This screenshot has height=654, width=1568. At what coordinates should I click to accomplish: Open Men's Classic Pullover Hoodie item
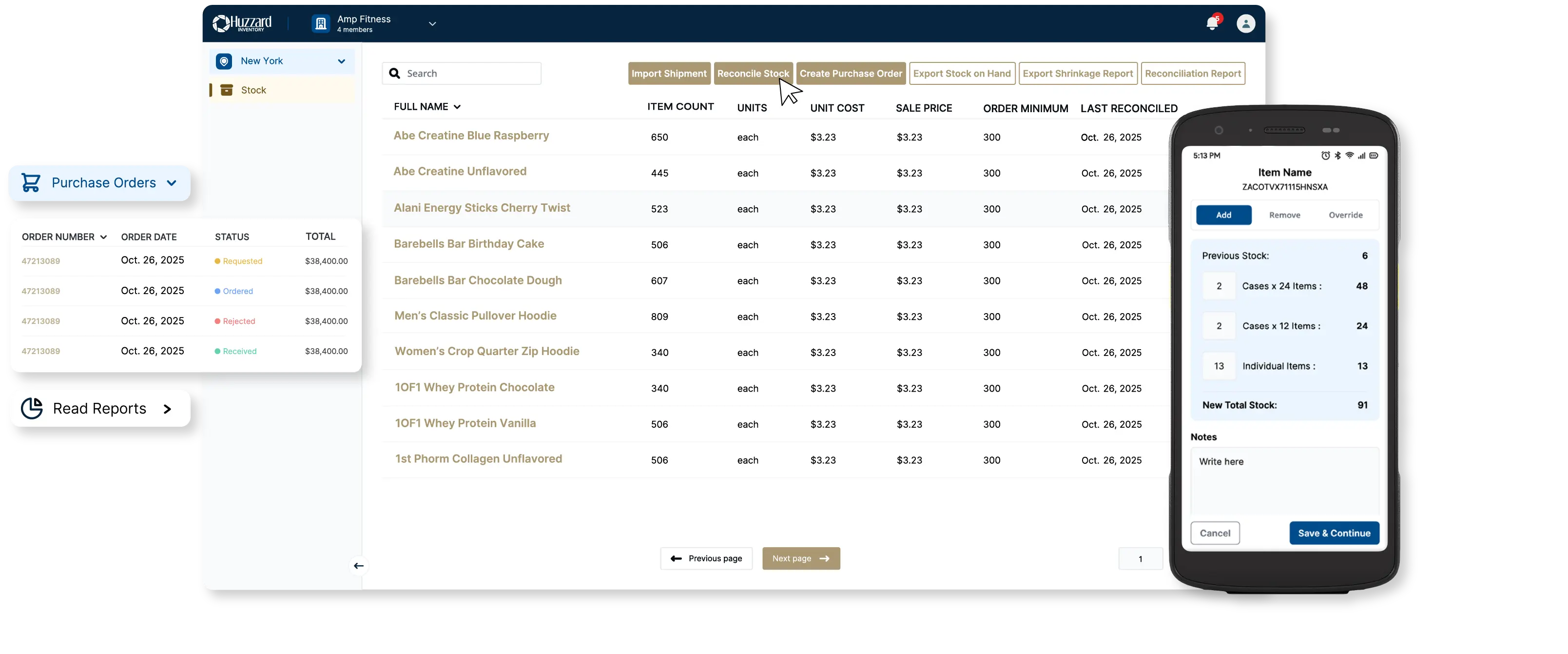tap(475, 316)
